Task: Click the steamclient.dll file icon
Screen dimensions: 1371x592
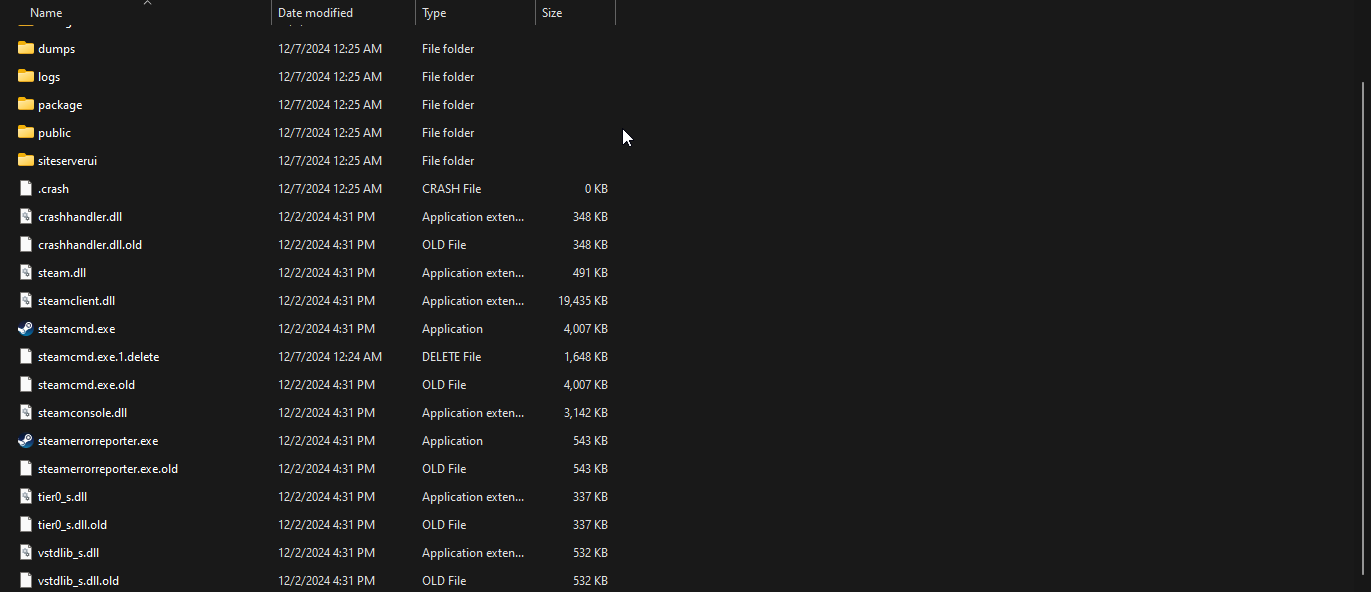Action: (x=26, y=300)
